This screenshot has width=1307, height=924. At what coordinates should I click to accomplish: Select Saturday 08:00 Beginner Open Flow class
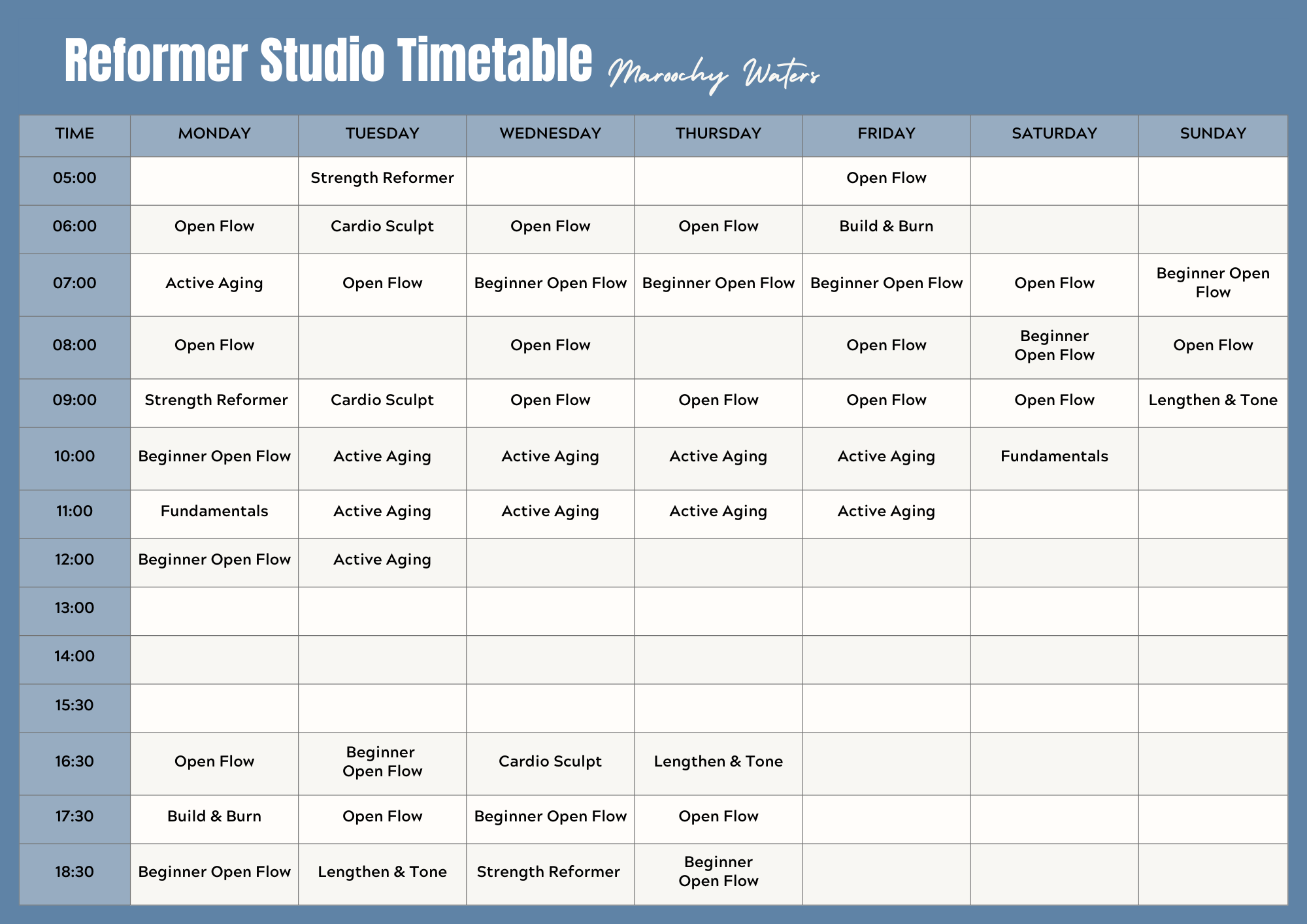pos(1054,345)
